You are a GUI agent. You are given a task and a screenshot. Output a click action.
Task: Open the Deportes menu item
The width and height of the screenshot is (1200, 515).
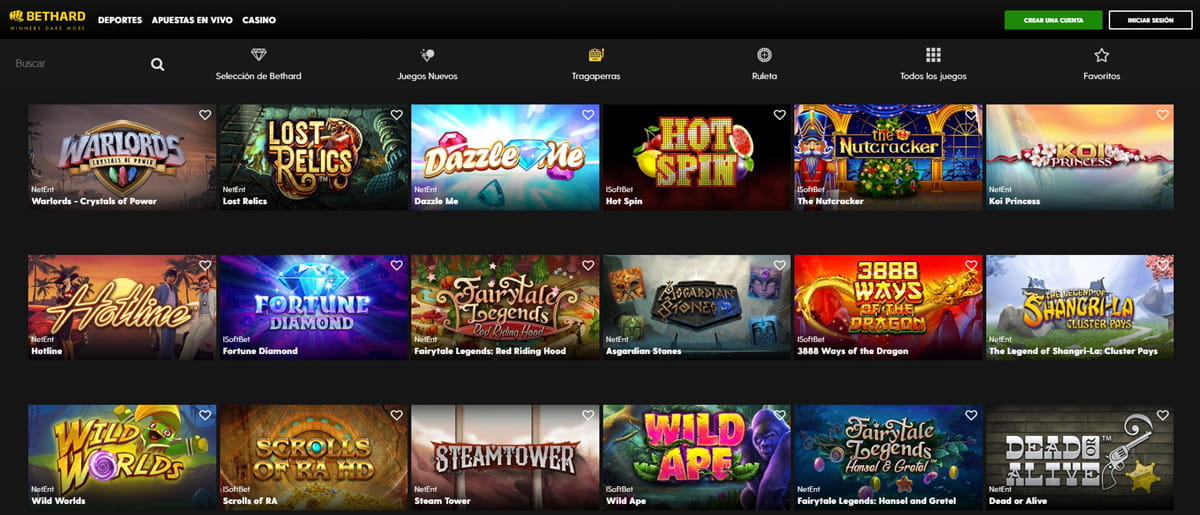120,20
